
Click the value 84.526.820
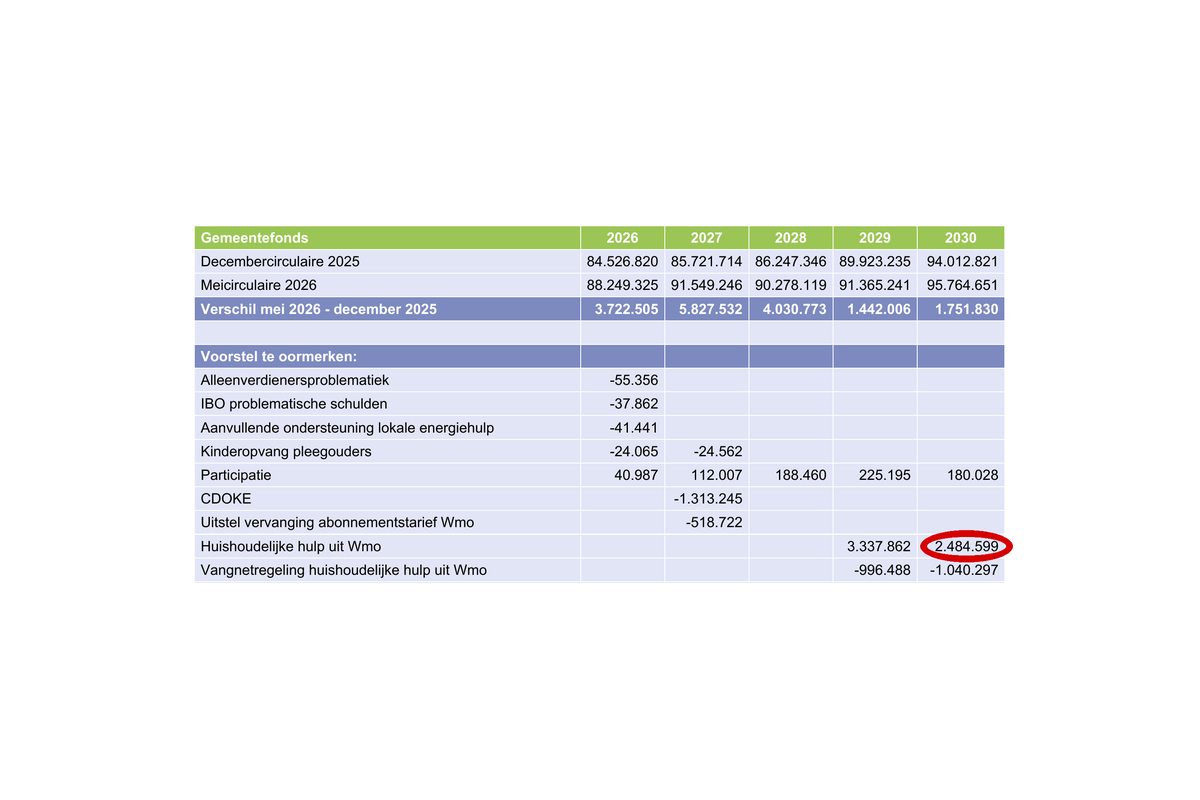[622, 262]
